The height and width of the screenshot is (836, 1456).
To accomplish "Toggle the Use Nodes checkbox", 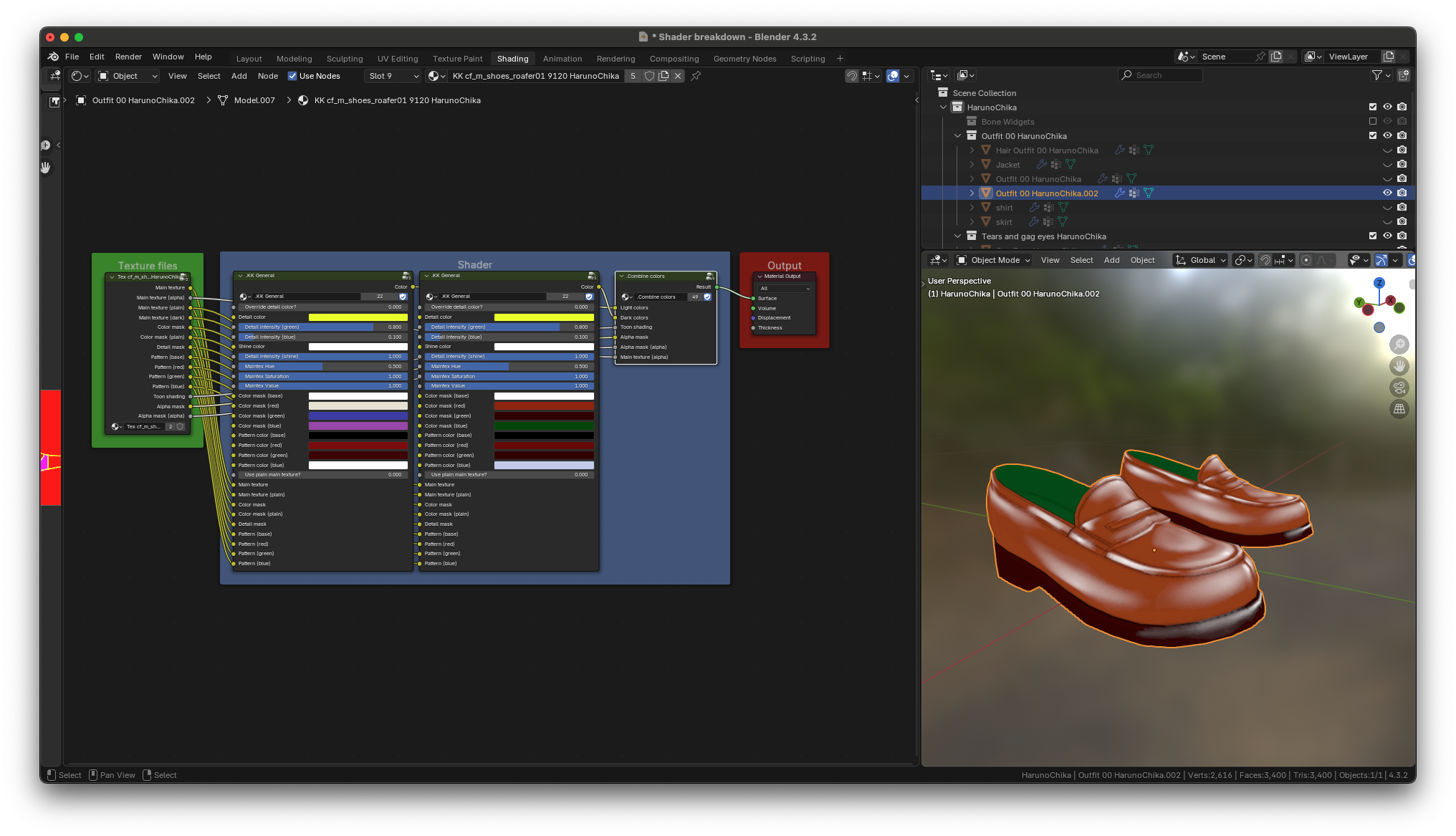I will [292, 76].
